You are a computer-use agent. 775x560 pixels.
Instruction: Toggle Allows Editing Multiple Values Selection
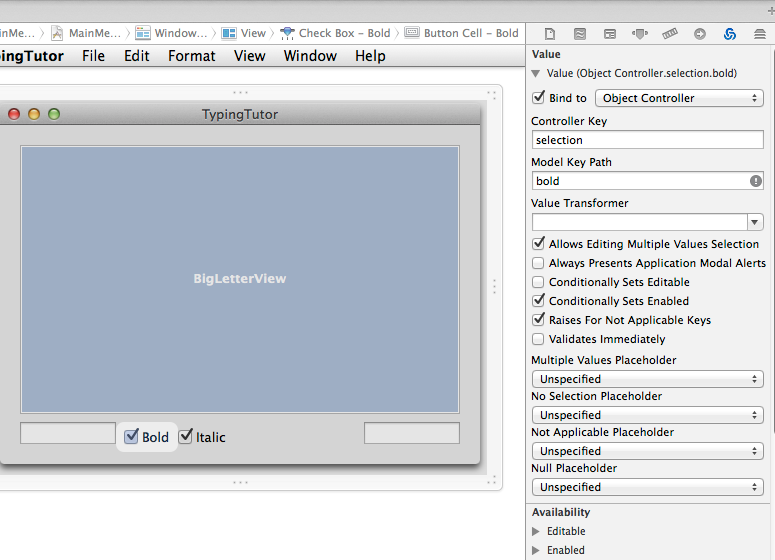tap(538, 244)
